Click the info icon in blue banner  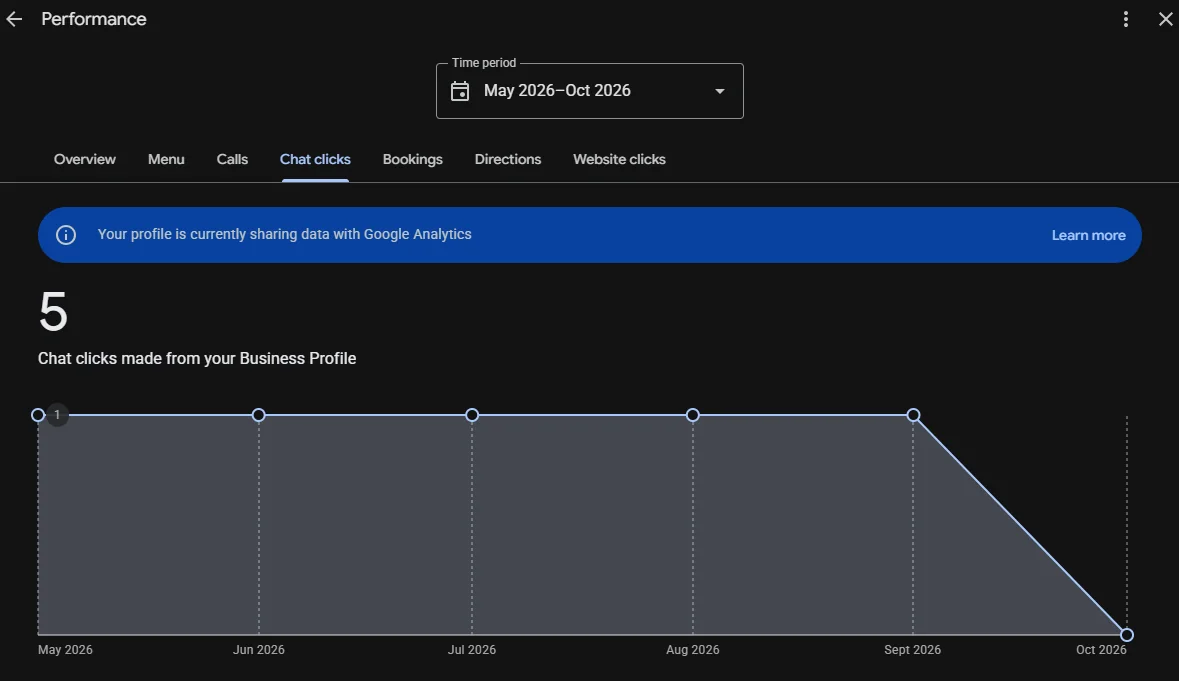pos(66,235)
